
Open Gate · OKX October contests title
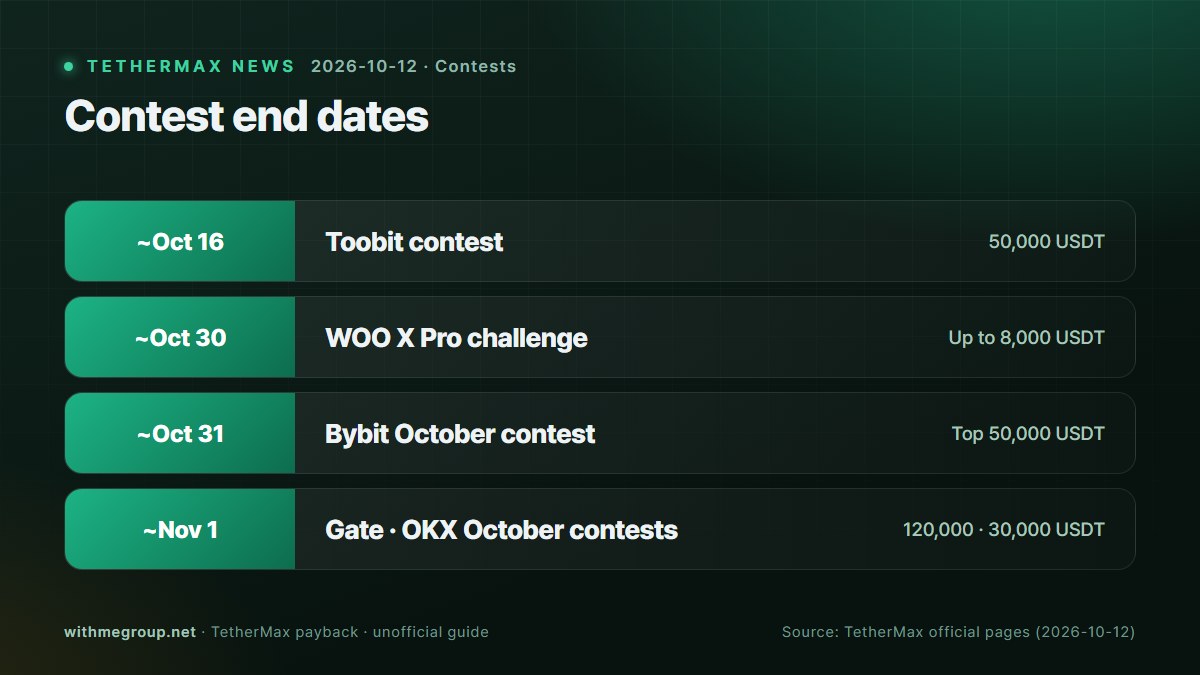(x=501, y=529)
